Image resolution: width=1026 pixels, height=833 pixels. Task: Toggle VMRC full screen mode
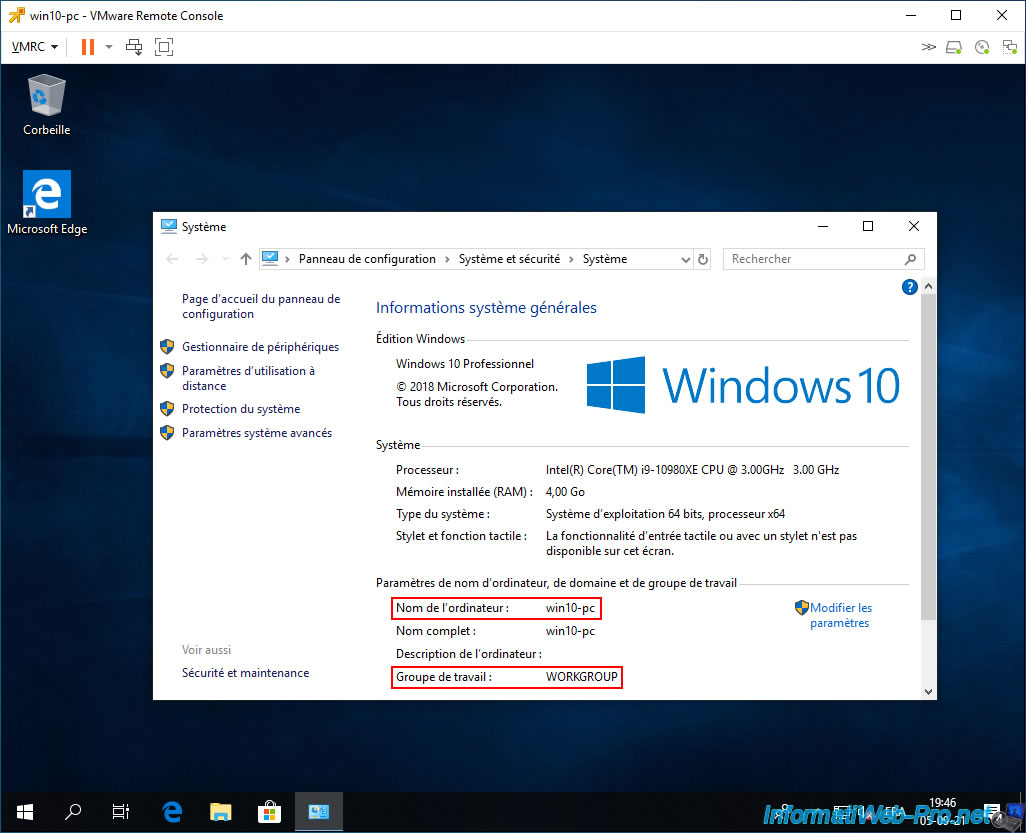[164, 47]
